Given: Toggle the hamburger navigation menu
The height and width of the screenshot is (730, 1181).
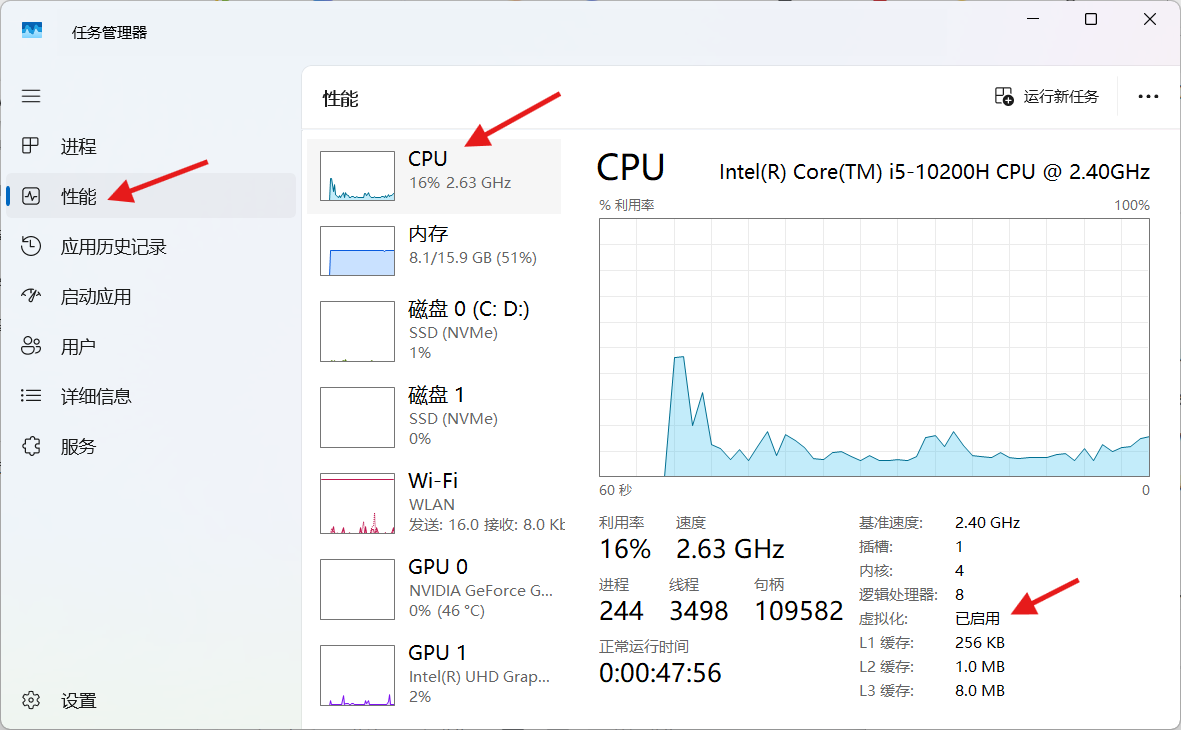Looking at the screenshot, I should pyautogui.click(x=31, y=96).
